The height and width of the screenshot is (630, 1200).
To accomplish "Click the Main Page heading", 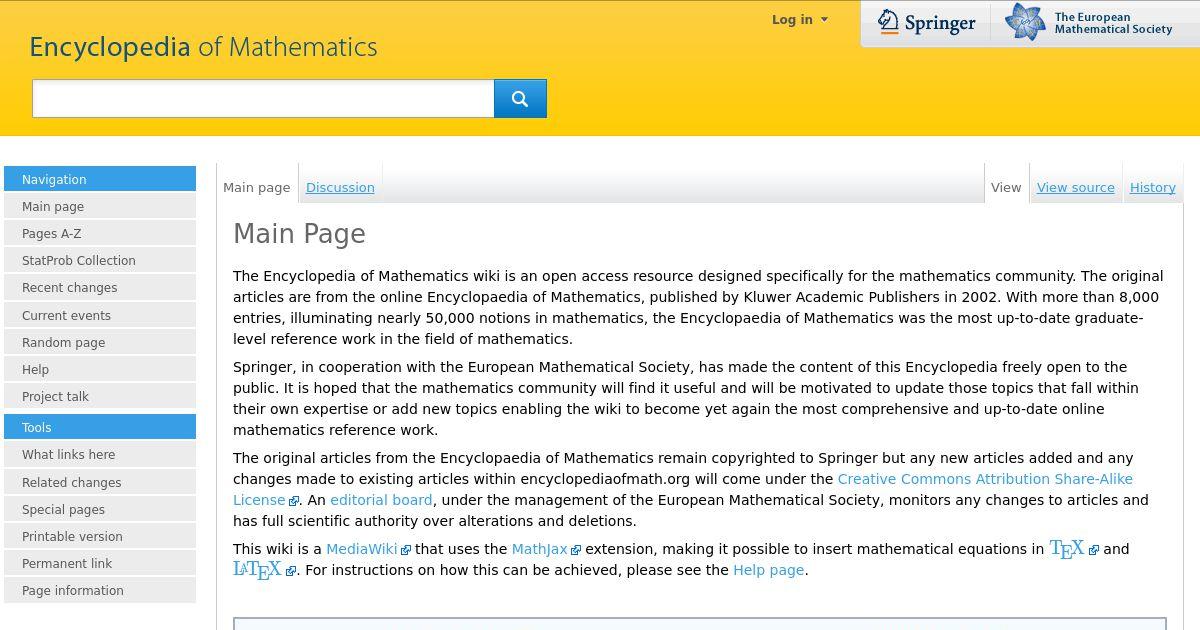I will (x=299, y=234).
